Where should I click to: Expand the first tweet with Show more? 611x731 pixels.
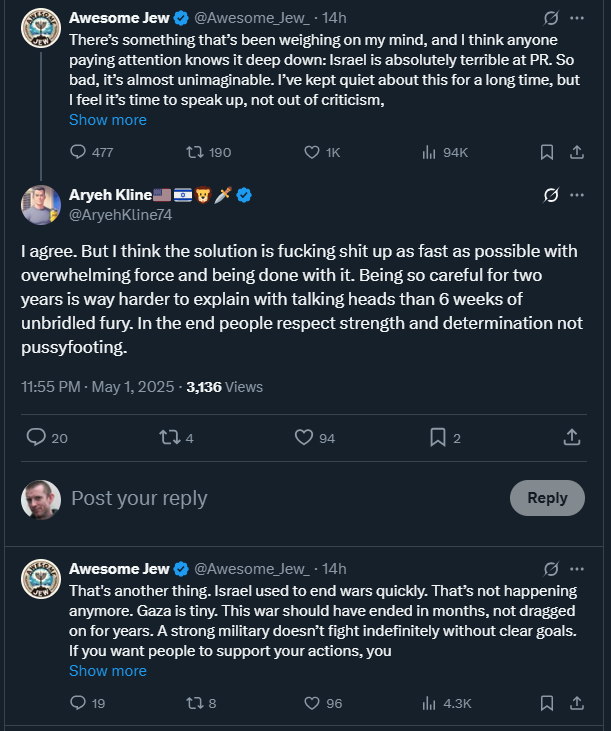(x=107, y=120)
